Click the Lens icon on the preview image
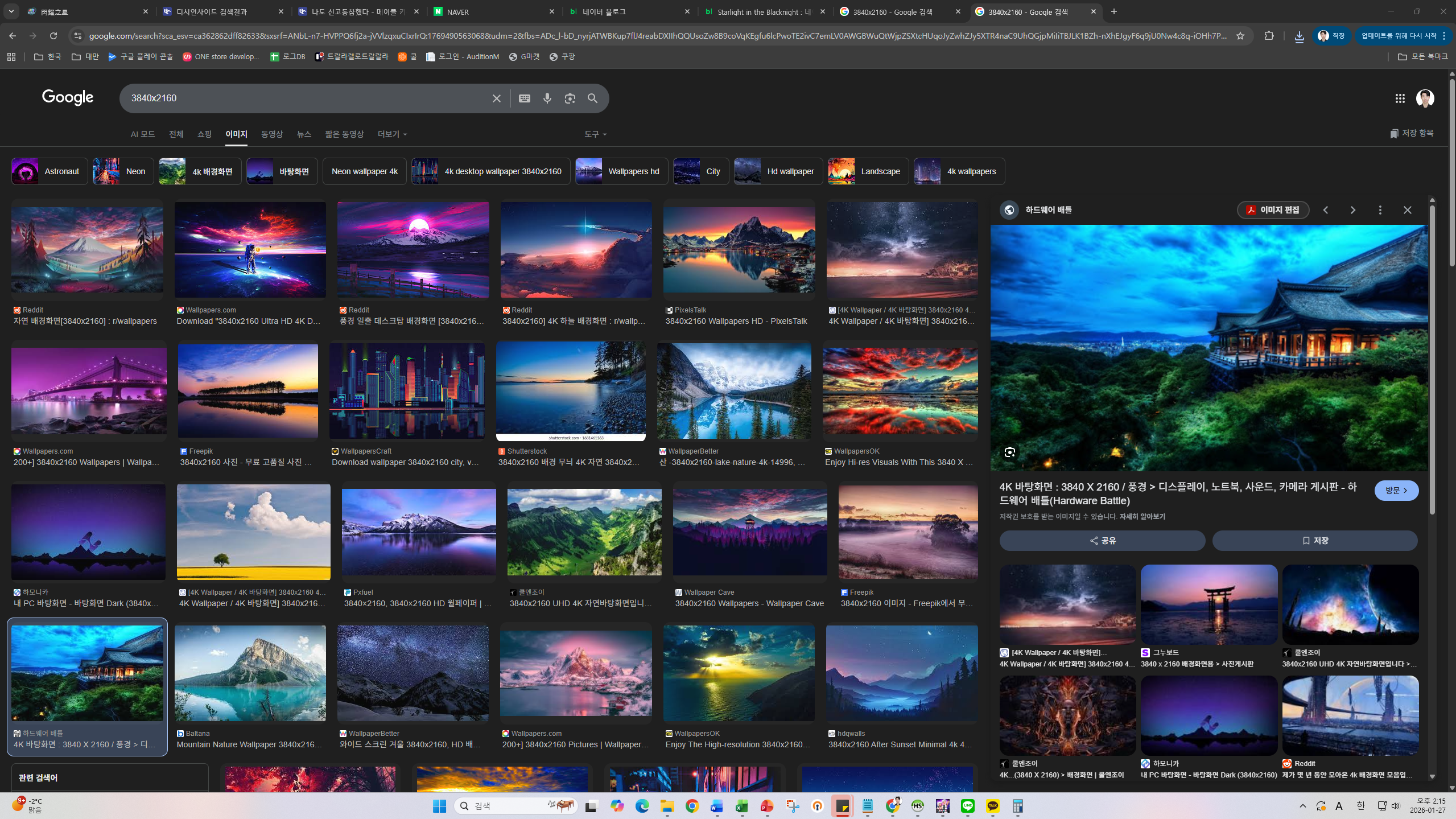Image resolution: width=1456 pixels, height=819 pixels. click(1009, 452)
